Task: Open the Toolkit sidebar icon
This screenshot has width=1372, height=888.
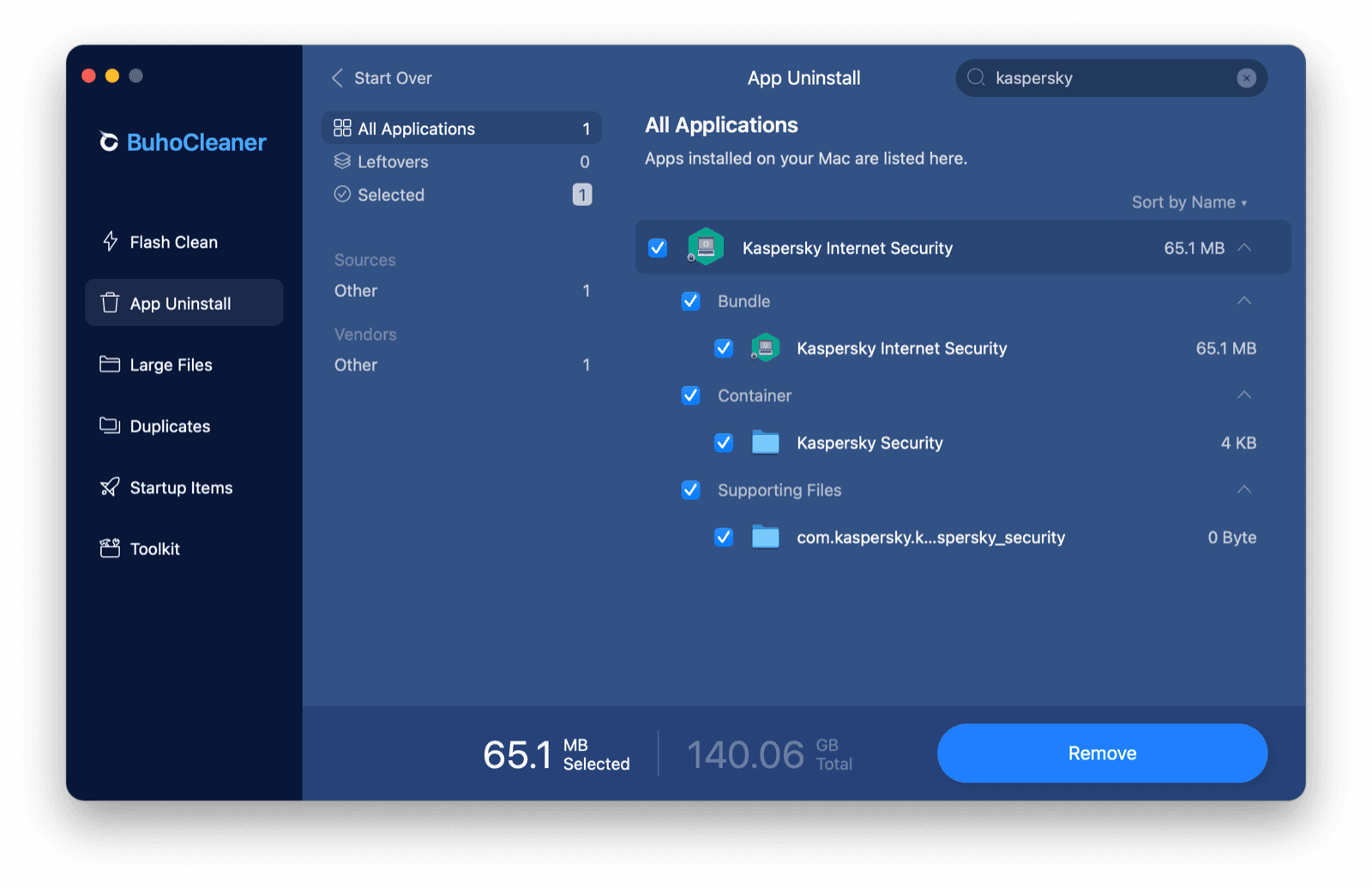Action: 110,548
